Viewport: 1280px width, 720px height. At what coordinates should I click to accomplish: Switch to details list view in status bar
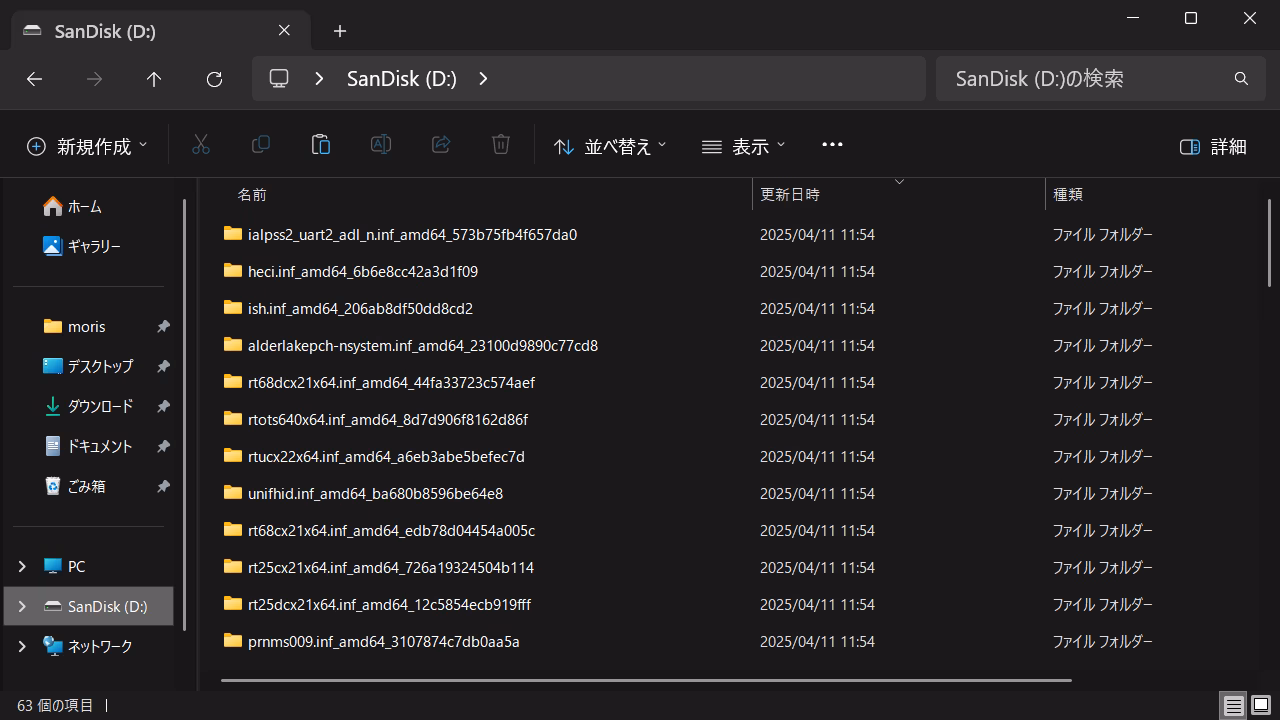coord(1234,706)
